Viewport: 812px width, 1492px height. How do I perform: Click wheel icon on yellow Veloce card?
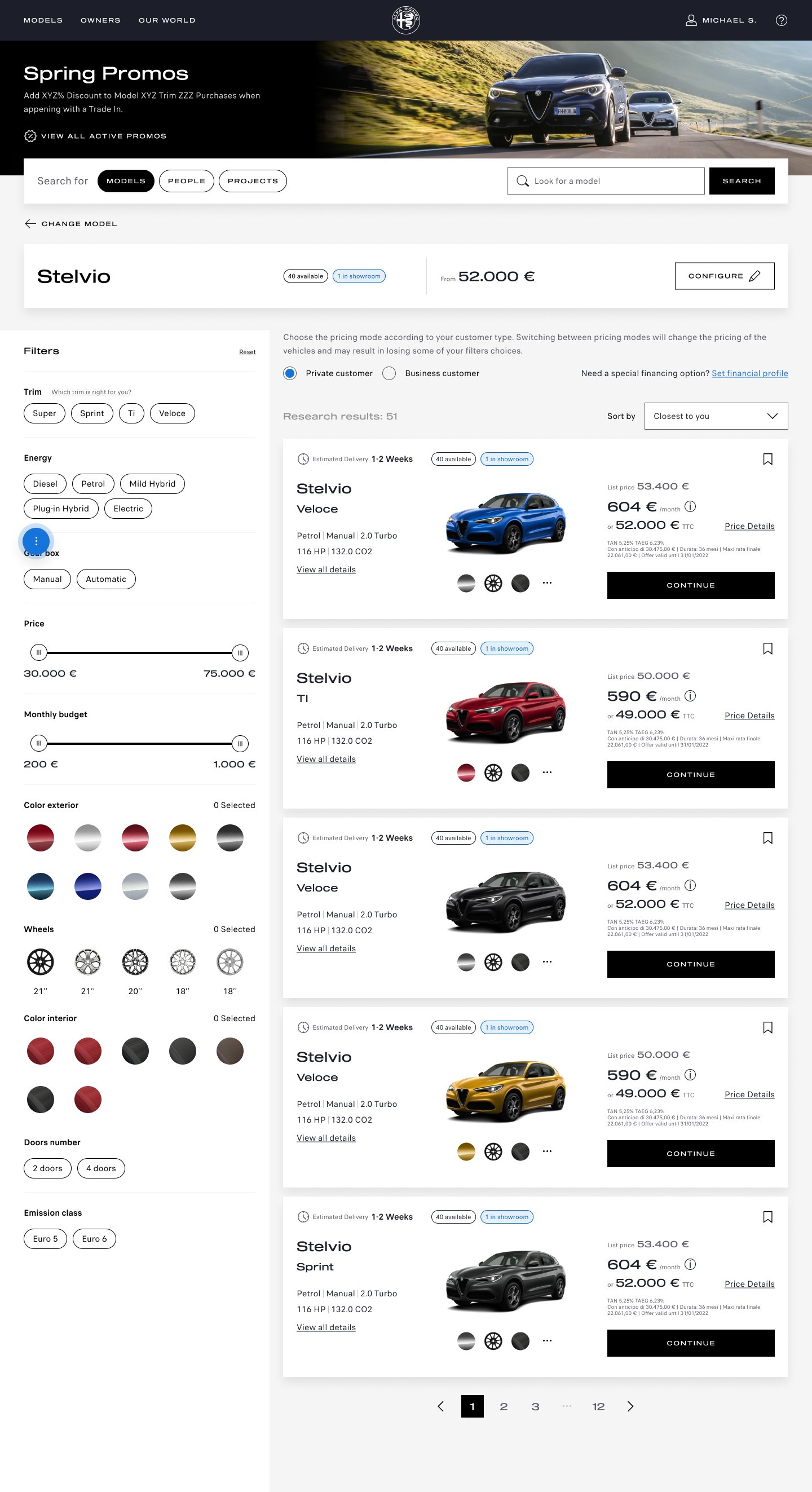pos(493,1151)
